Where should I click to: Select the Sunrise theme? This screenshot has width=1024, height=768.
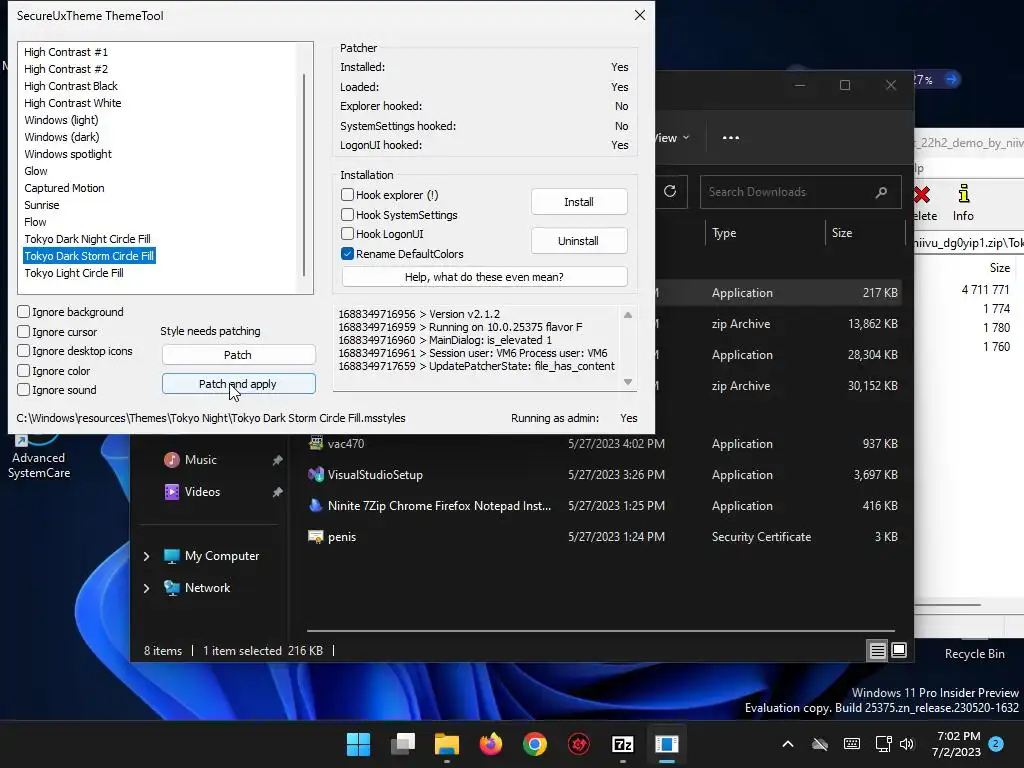coord(42,205)
